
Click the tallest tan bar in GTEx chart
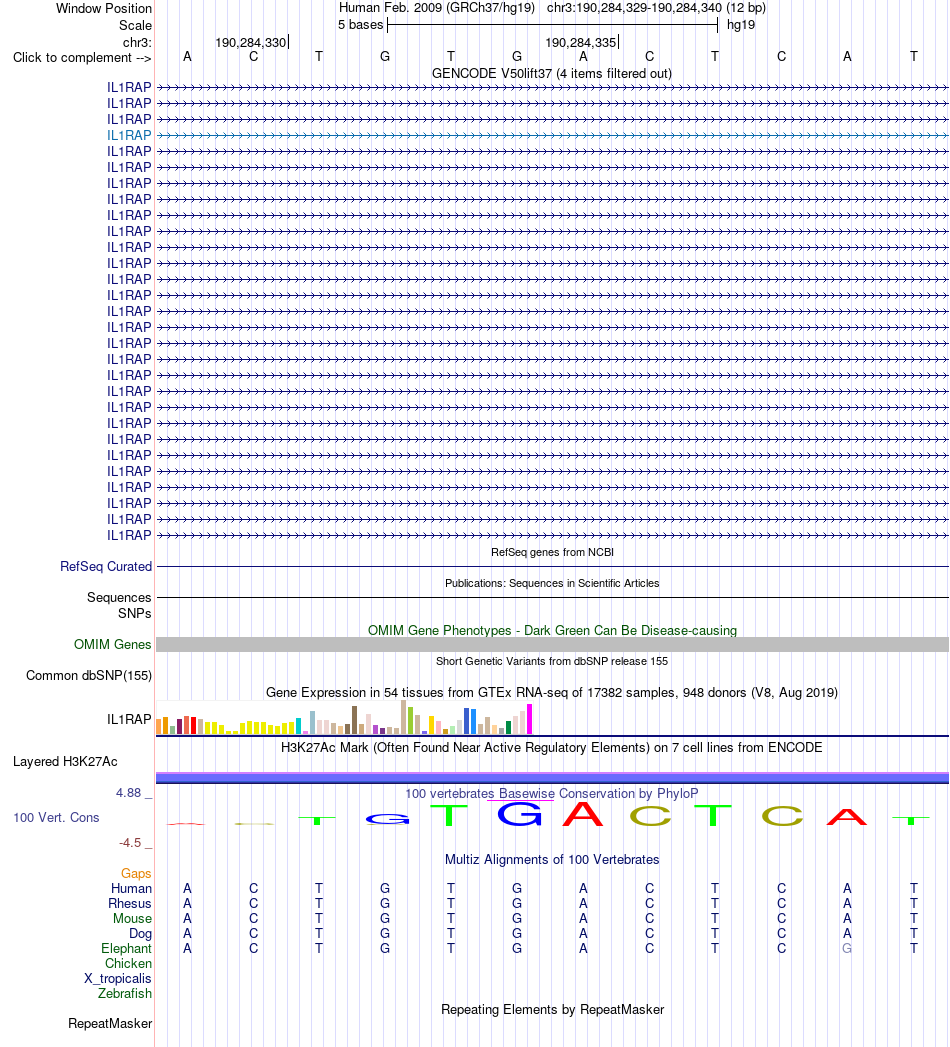(403, 717)
